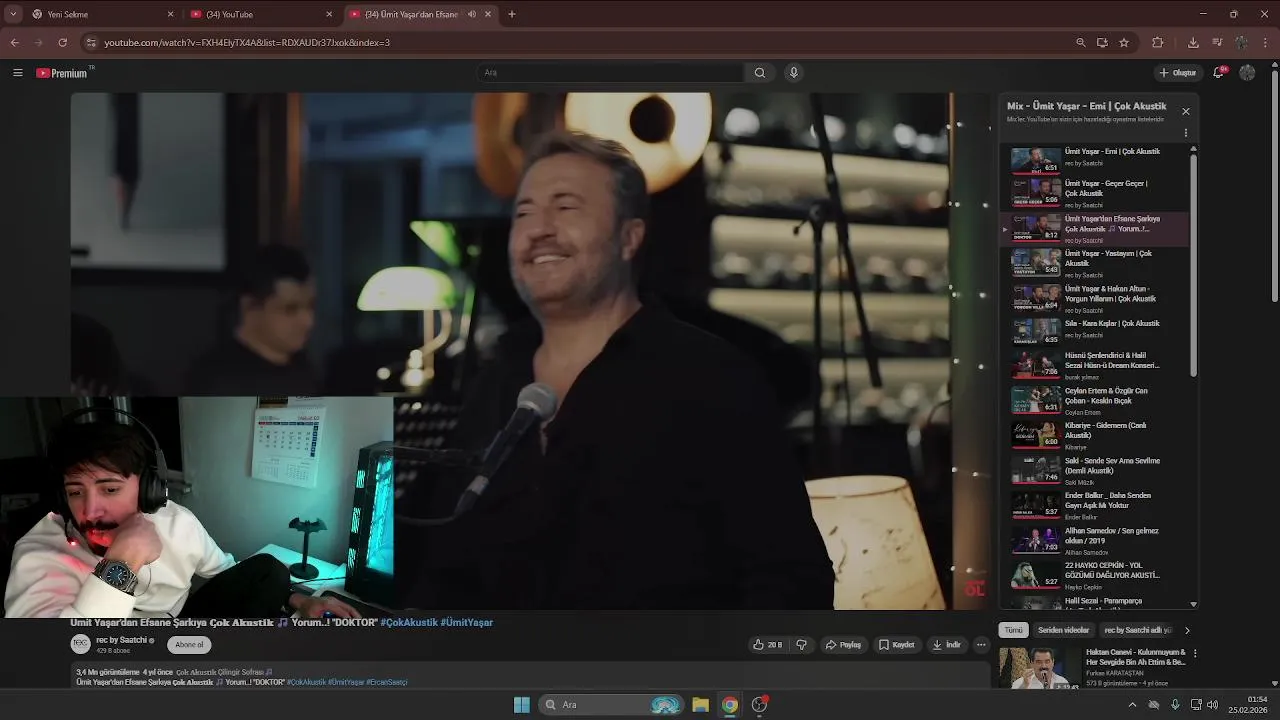Image resolution: width=1280 pixels, height=720 pixels.
Task: Expand the video description box
Action: (530, 676)
